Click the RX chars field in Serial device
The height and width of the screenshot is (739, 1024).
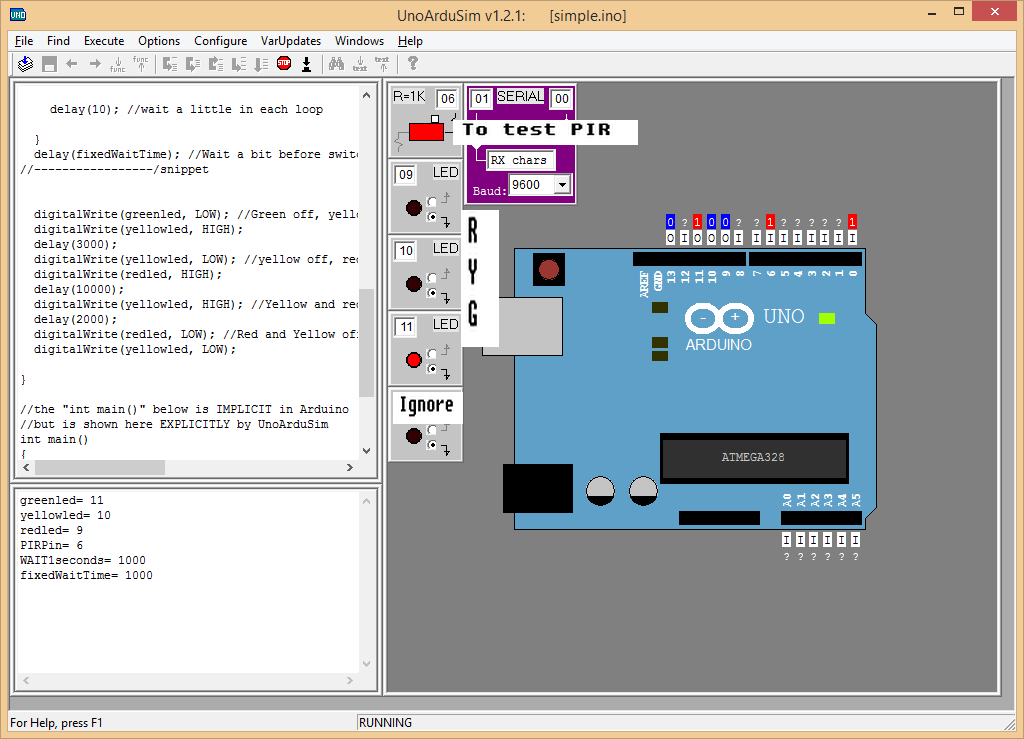pos(518,160)
